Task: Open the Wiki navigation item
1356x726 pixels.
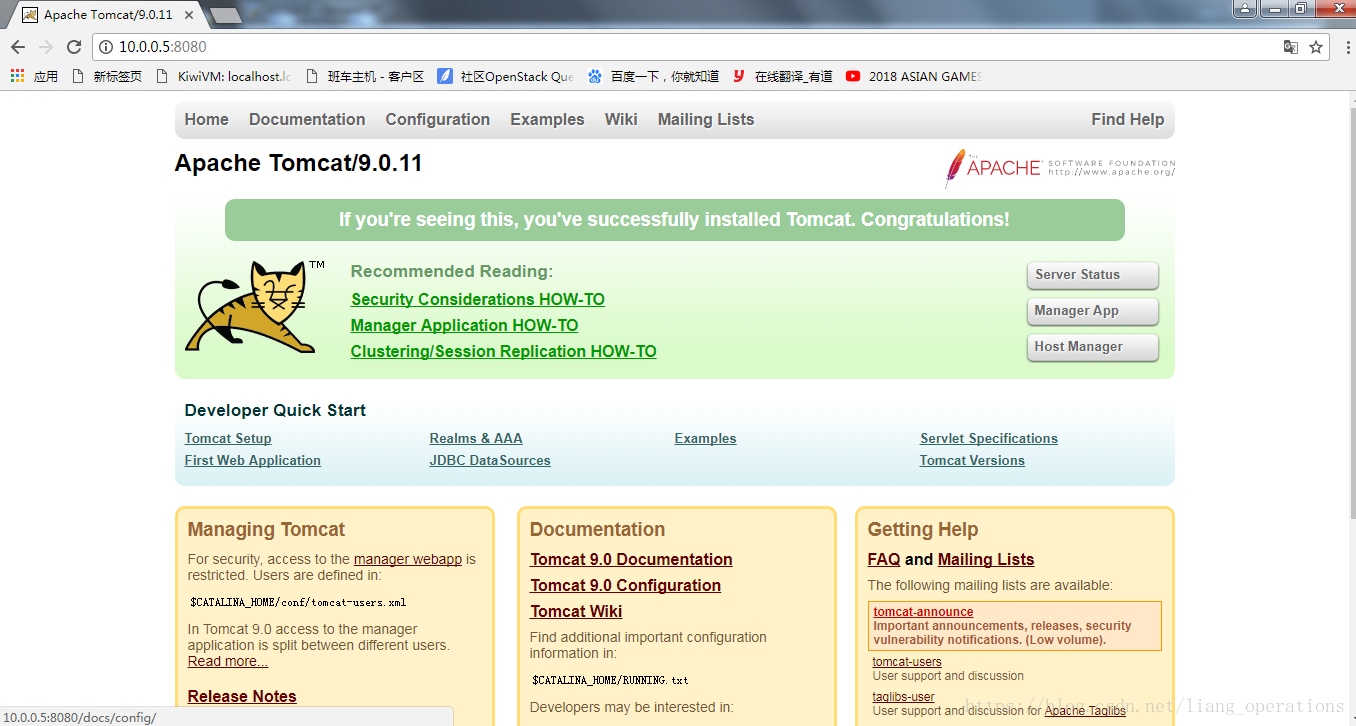Action: tap(621, 120)
